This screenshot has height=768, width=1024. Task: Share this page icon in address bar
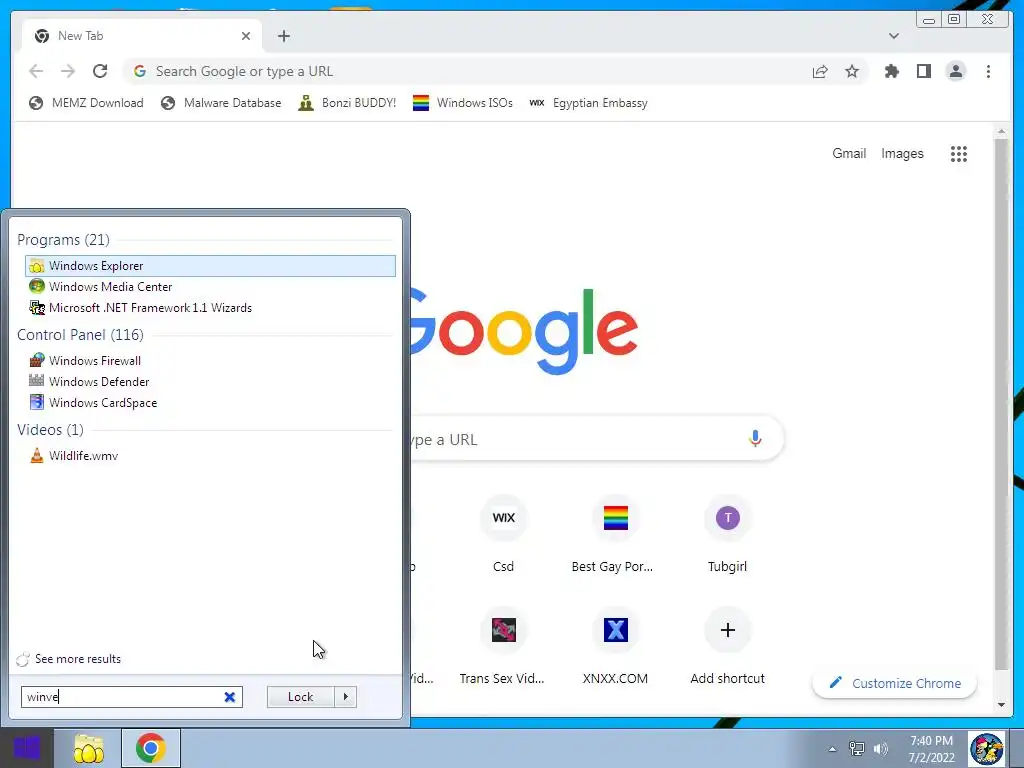[820, 71]
